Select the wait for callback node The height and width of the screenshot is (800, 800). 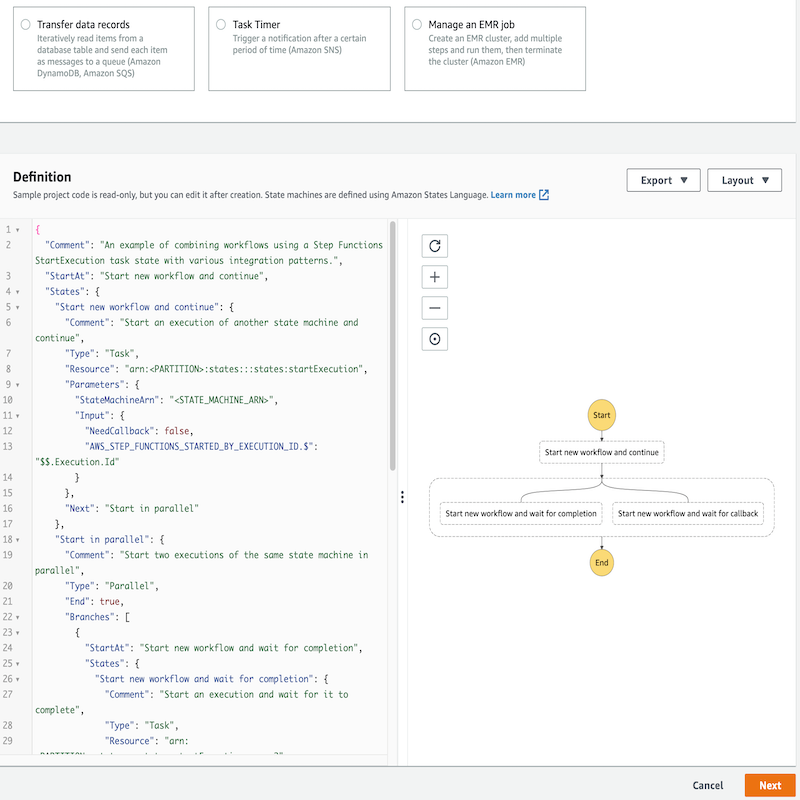tap(688, 513)
